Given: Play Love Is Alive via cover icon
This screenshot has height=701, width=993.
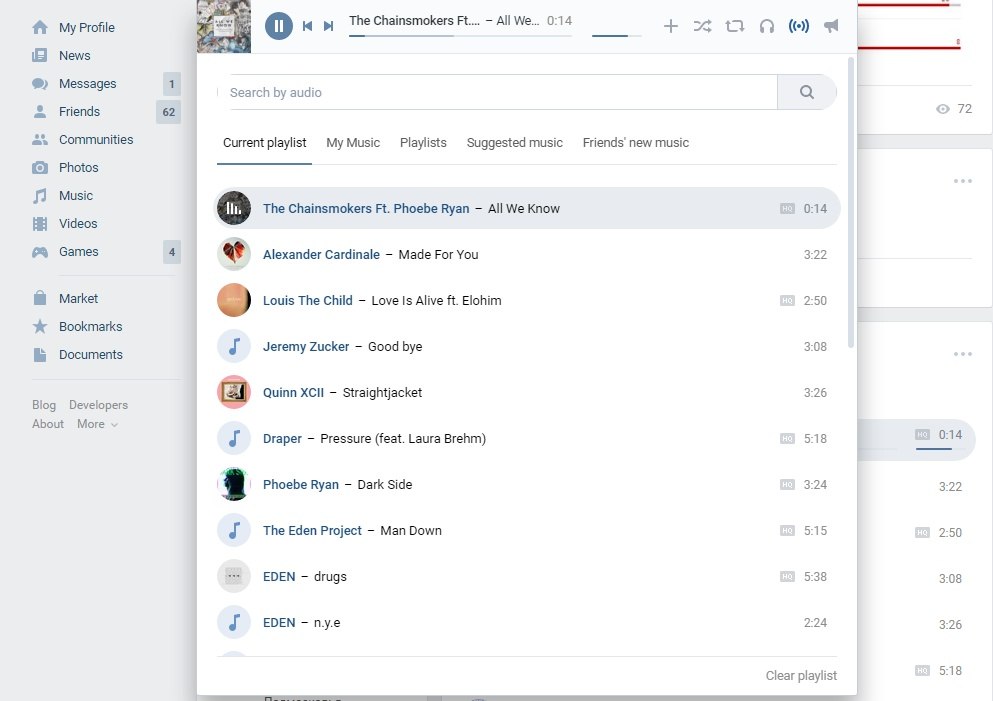Looking at the screenshot, I should point(234,300).
